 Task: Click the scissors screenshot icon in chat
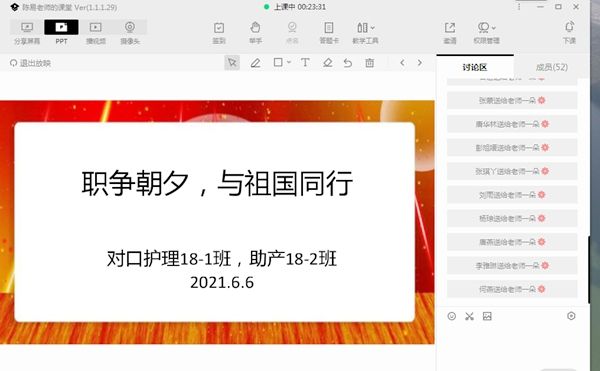coord(469,316)
